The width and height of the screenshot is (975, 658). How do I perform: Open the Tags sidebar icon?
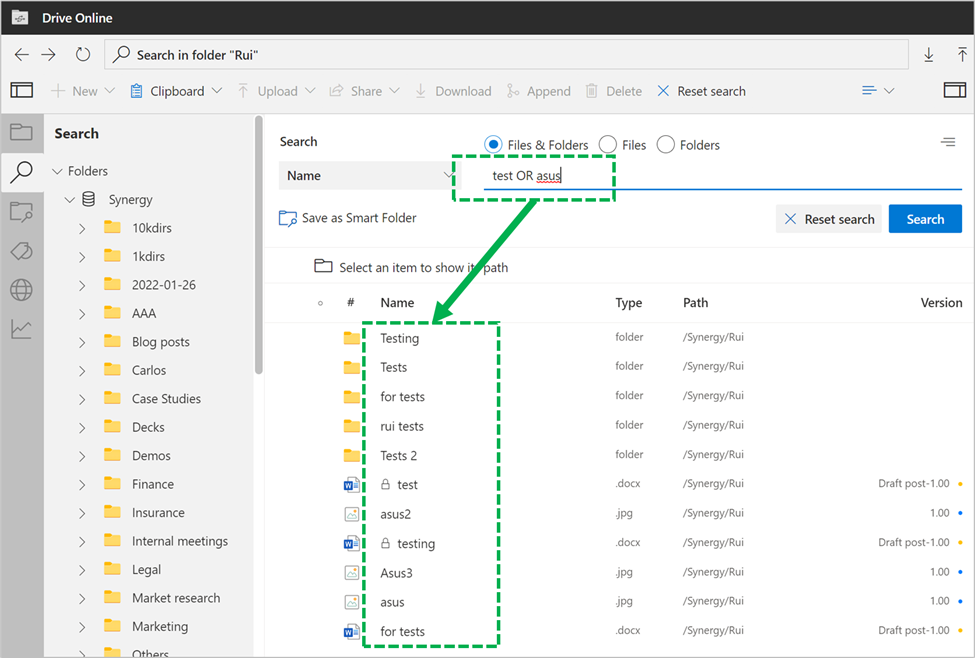[x=22, y=251]
